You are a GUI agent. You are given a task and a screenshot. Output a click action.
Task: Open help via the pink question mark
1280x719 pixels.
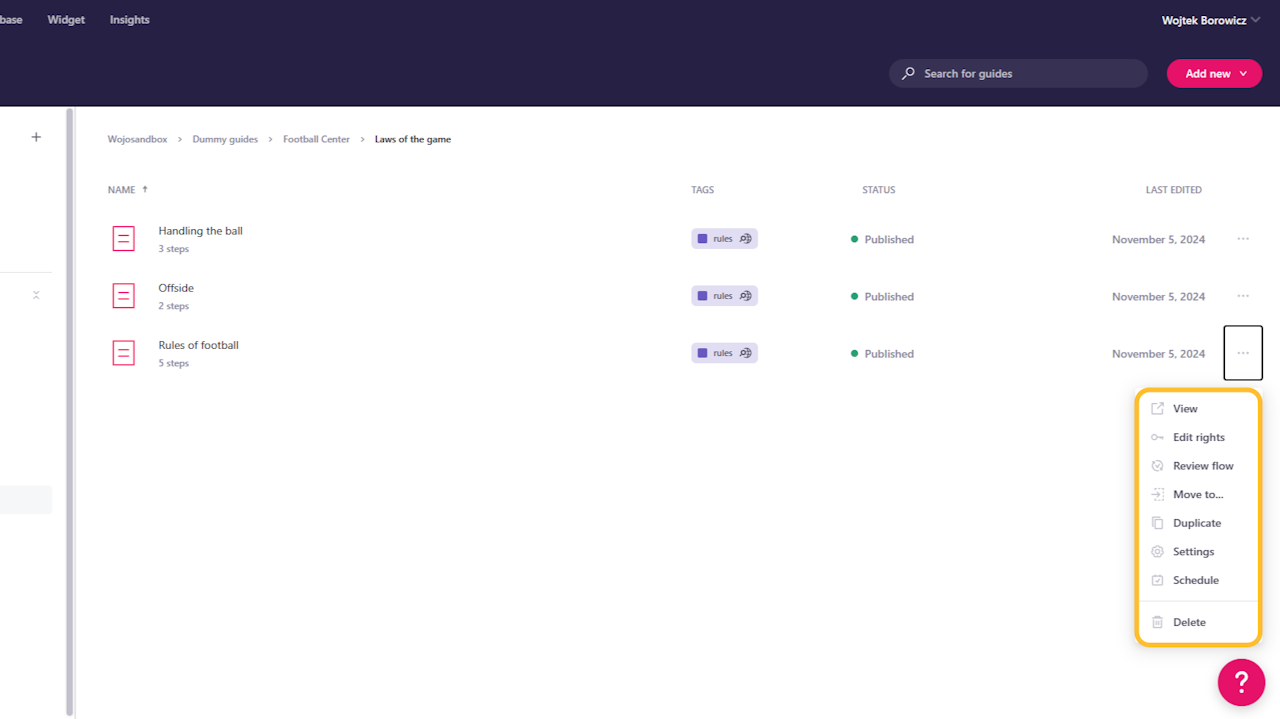[1241, 682]
